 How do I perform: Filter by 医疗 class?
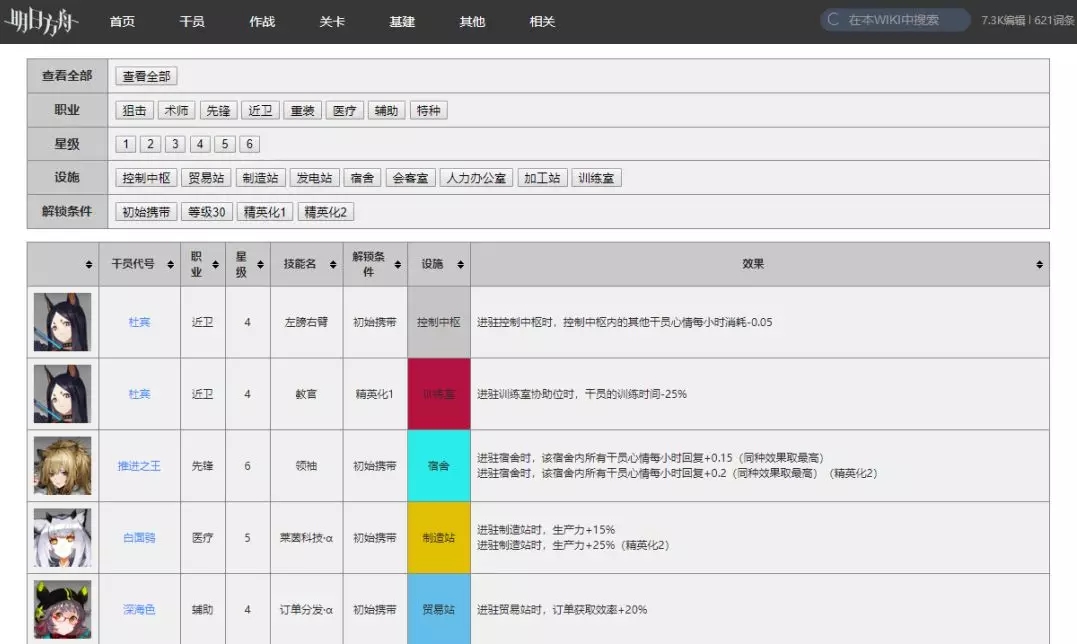[x=344, y=111]
